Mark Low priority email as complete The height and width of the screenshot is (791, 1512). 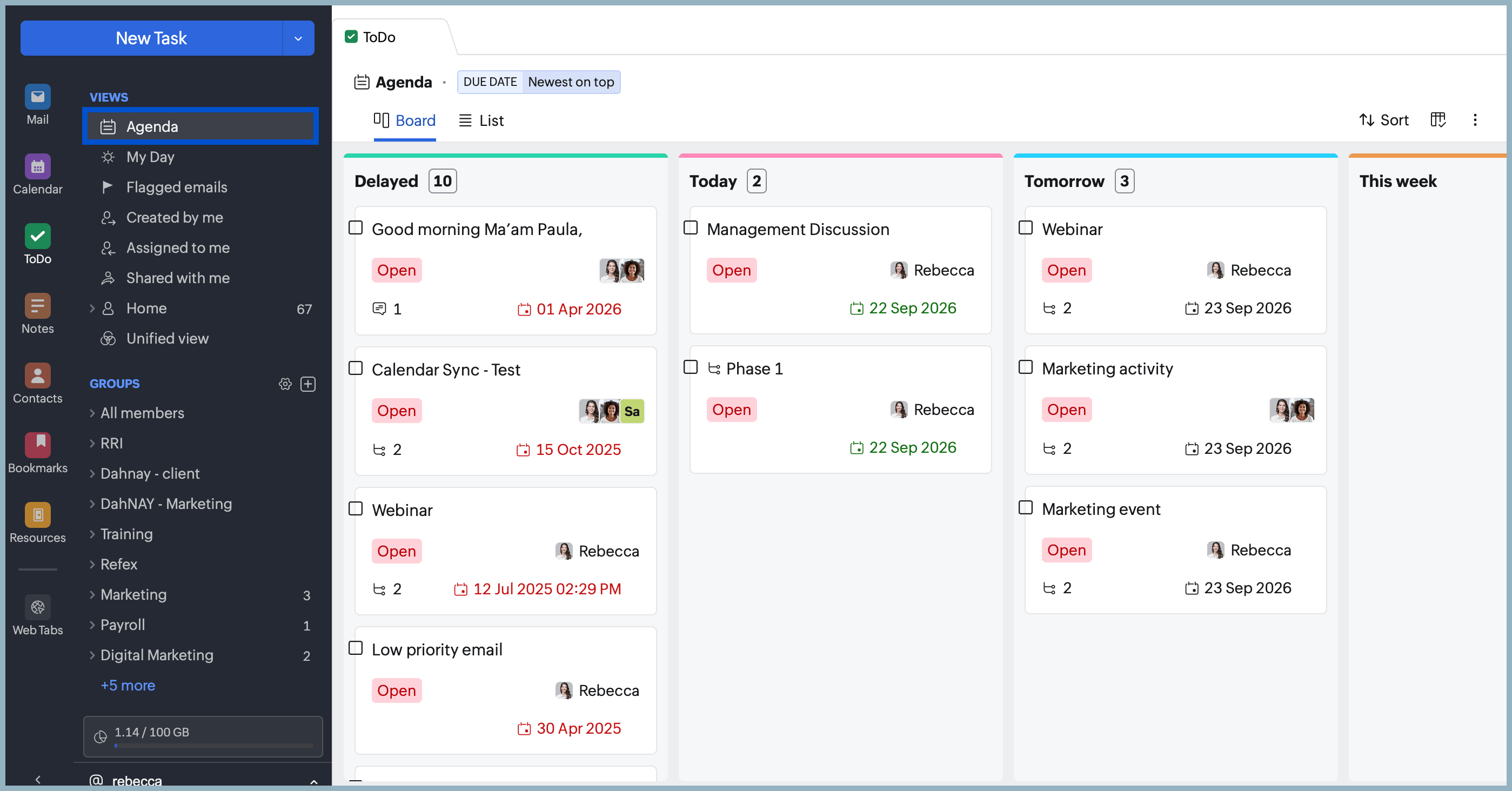356,648
